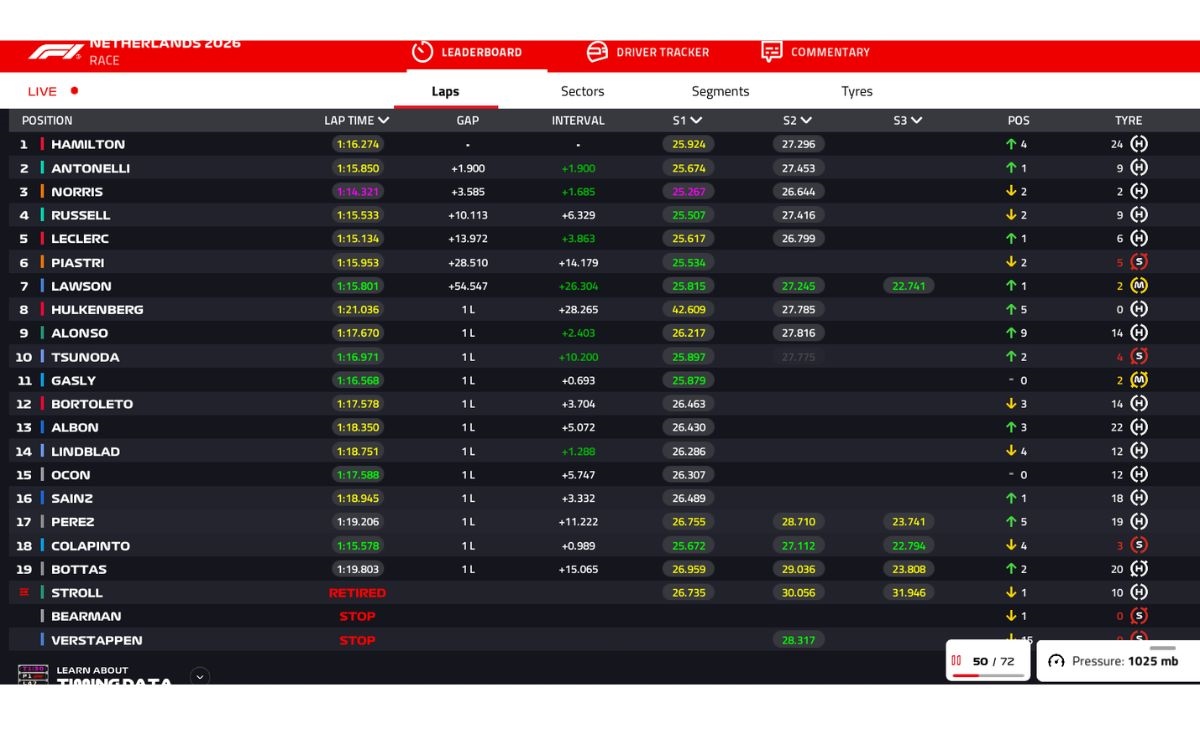The image size is (1200, 729).
Task: Click Piastri's soft tyre icon
Action: [1138, 262]
